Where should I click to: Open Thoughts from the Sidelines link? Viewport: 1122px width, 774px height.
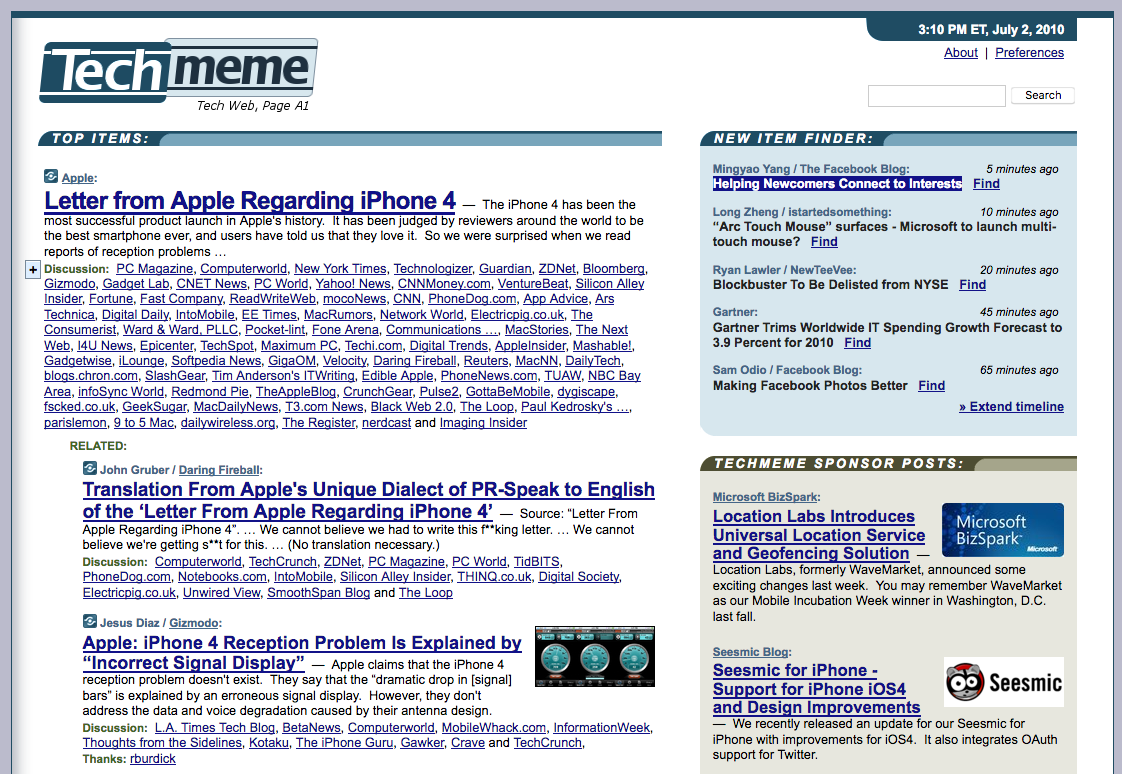click(162, 743)
